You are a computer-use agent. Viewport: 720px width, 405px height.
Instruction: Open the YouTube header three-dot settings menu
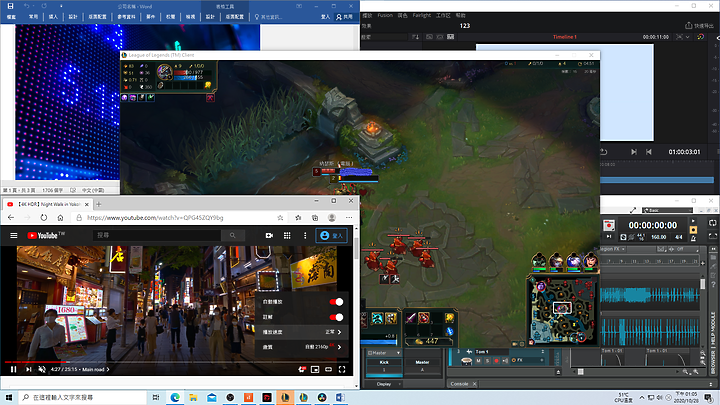click(305, 236)
